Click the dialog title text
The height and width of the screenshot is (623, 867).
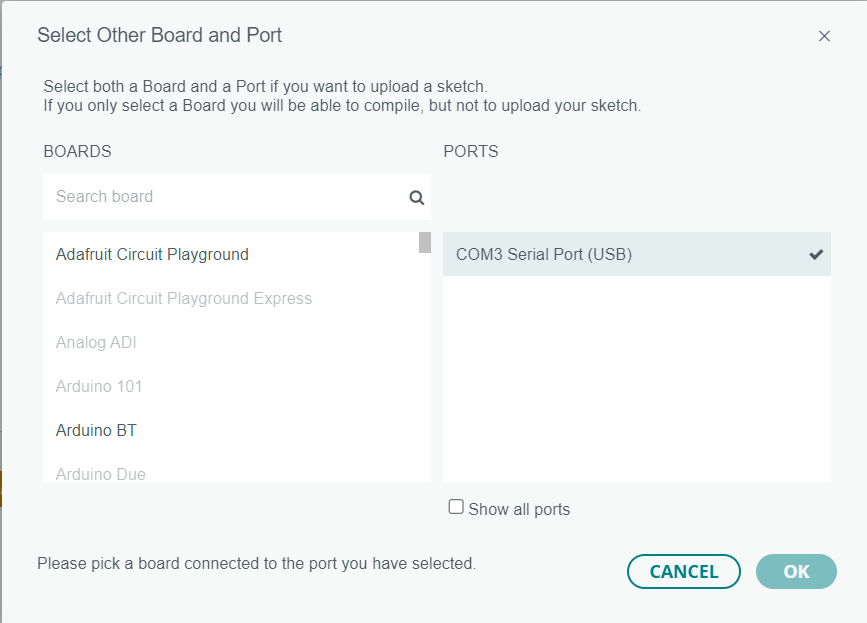(159, 35)
